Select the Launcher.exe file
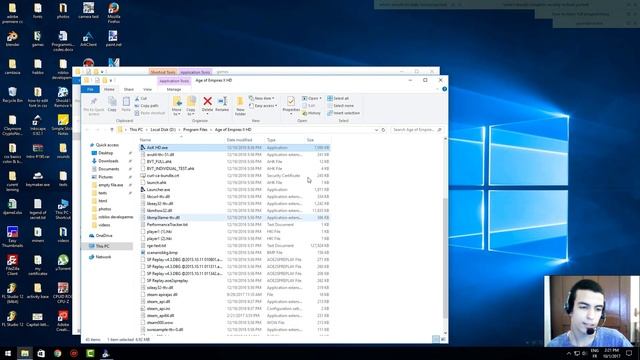This screenshot has width=640, height=360. pos(234,189)
